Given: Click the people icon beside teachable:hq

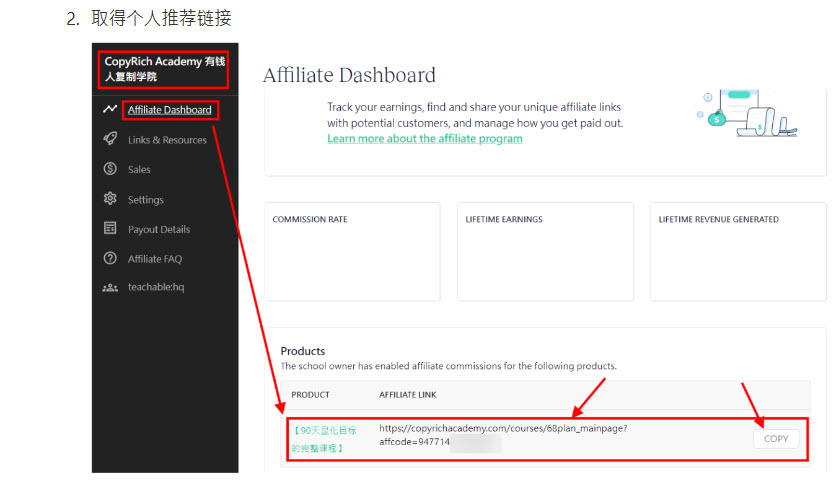Looking at the screenshot, I should [x=110, y=288].
